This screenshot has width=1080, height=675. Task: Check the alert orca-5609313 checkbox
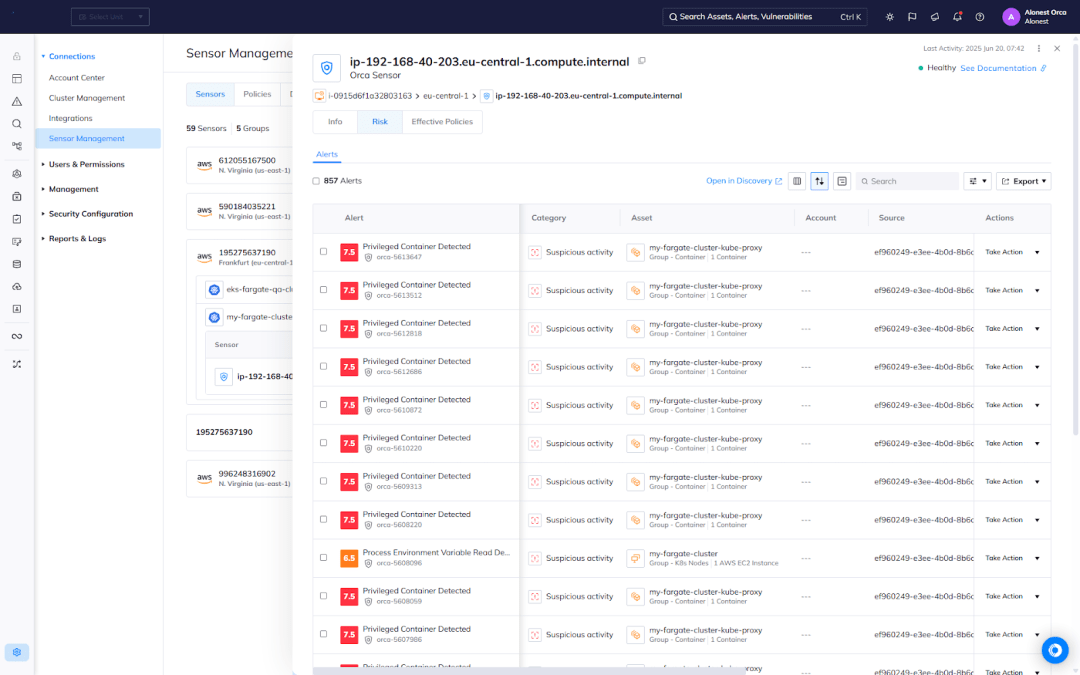(323, 481)
